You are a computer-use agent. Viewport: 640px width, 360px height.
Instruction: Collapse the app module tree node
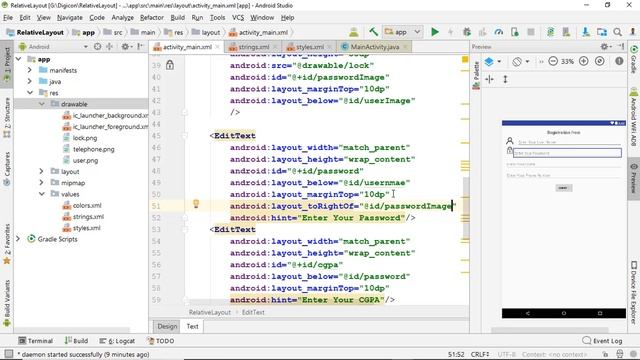19,59
